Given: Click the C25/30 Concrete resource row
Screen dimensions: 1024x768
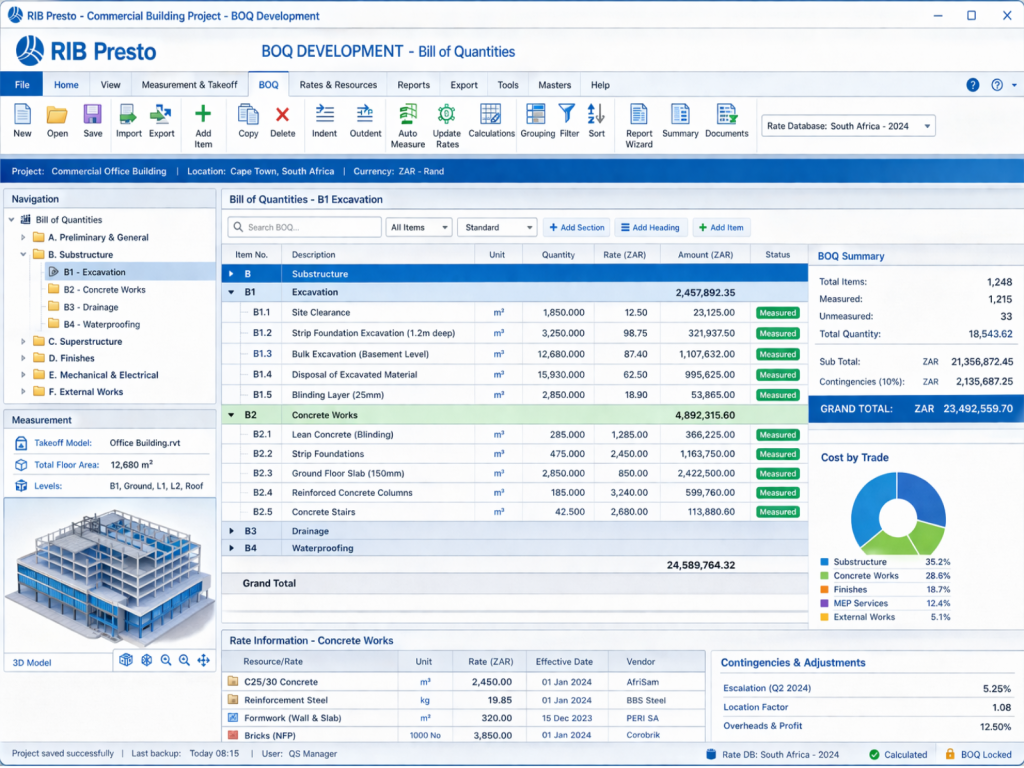Looking at the screenshot, I should tap(464, 682).
